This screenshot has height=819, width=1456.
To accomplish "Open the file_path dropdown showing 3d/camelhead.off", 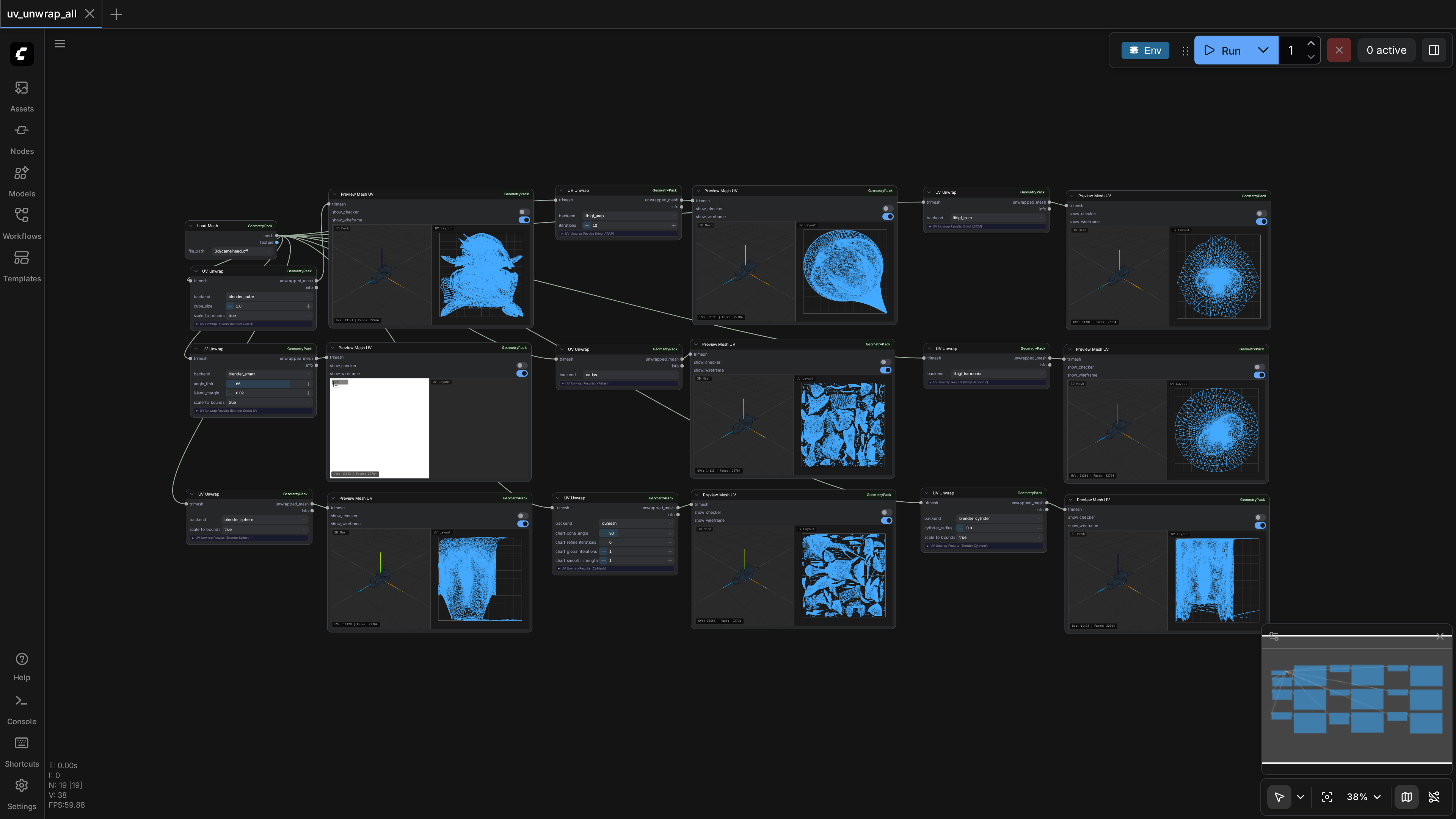I will 243,251.
